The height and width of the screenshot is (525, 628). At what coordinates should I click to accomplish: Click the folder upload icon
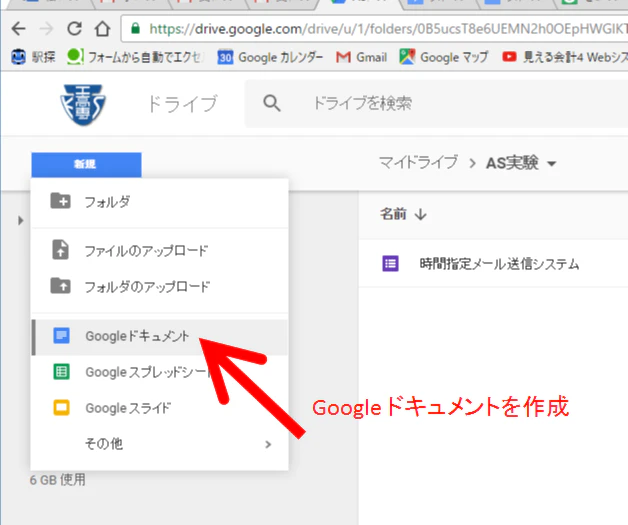(x=60, y=286)
